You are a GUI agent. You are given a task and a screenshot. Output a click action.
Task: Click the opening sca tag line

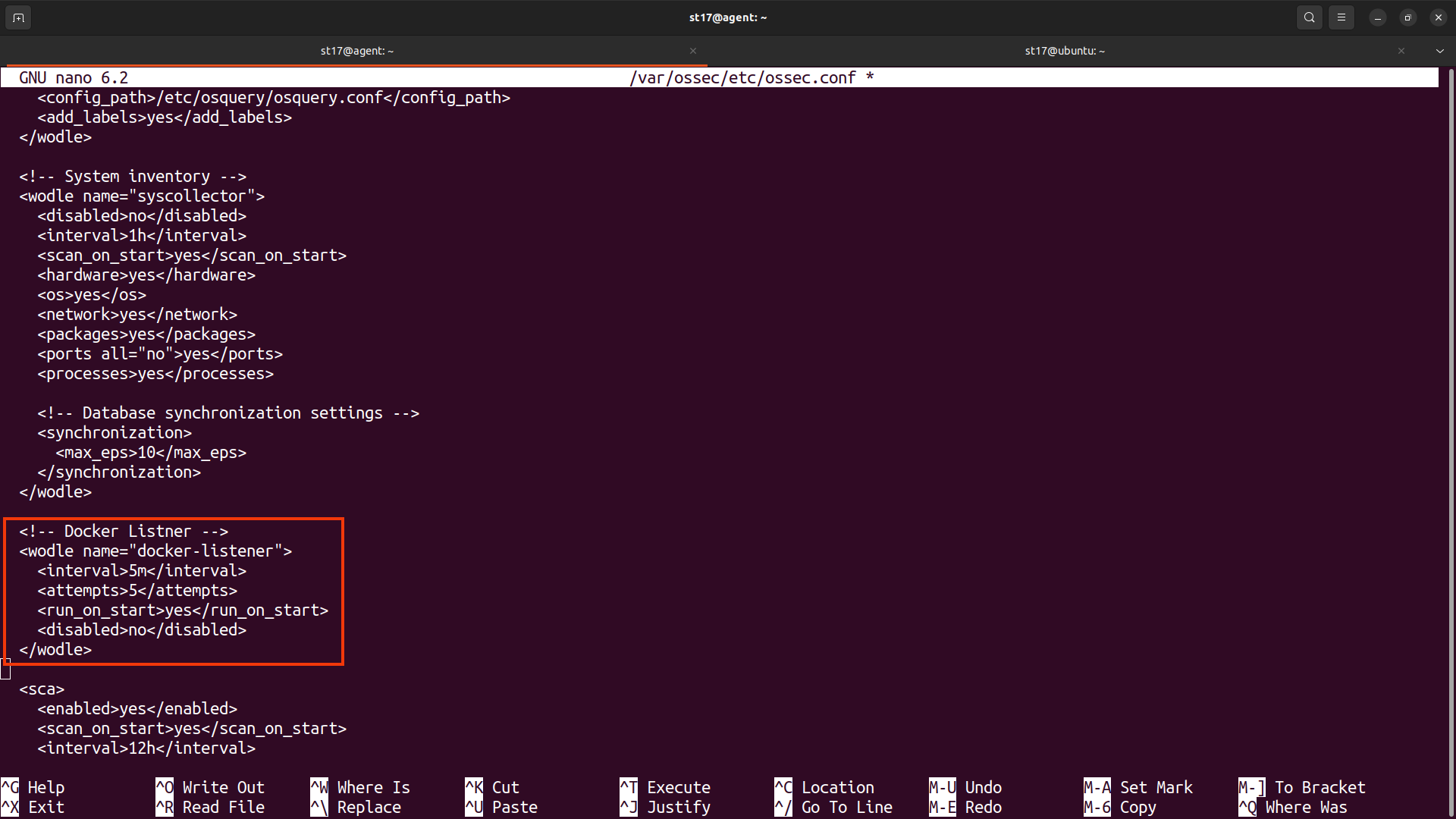(42, 689)
